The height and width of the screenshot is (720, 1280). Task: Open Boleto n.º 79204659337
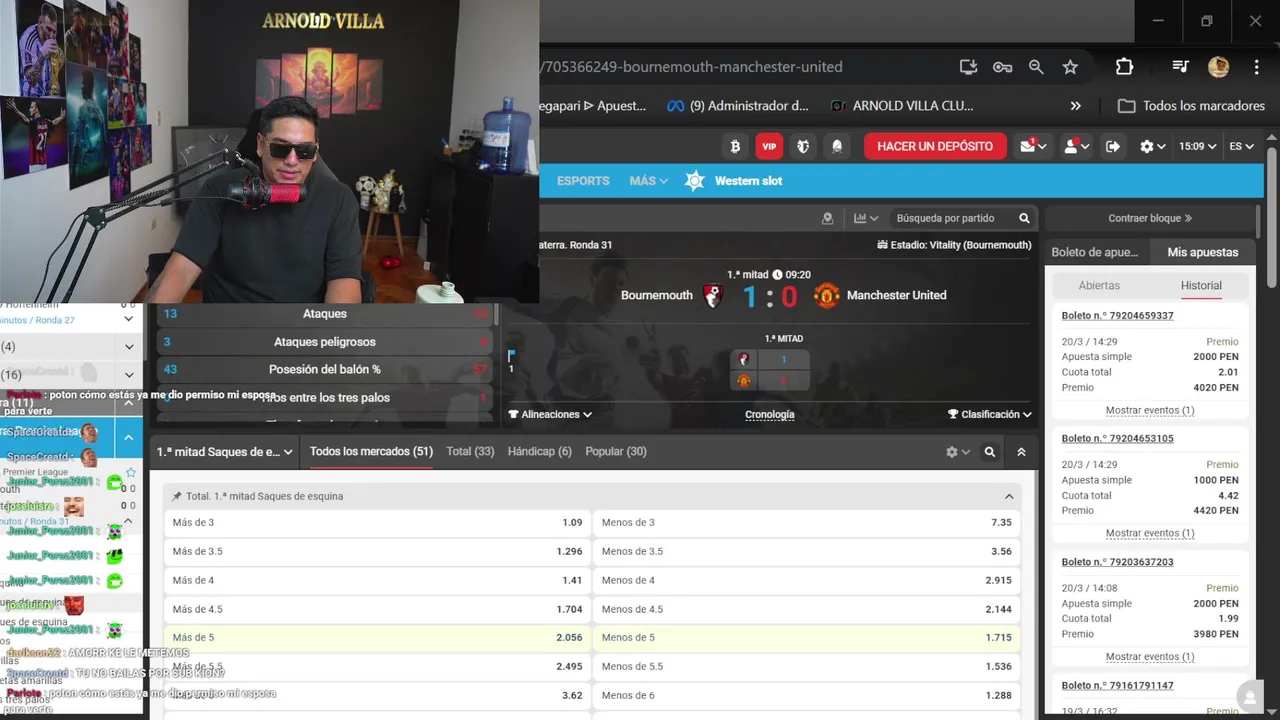(x=1117, y=315)
